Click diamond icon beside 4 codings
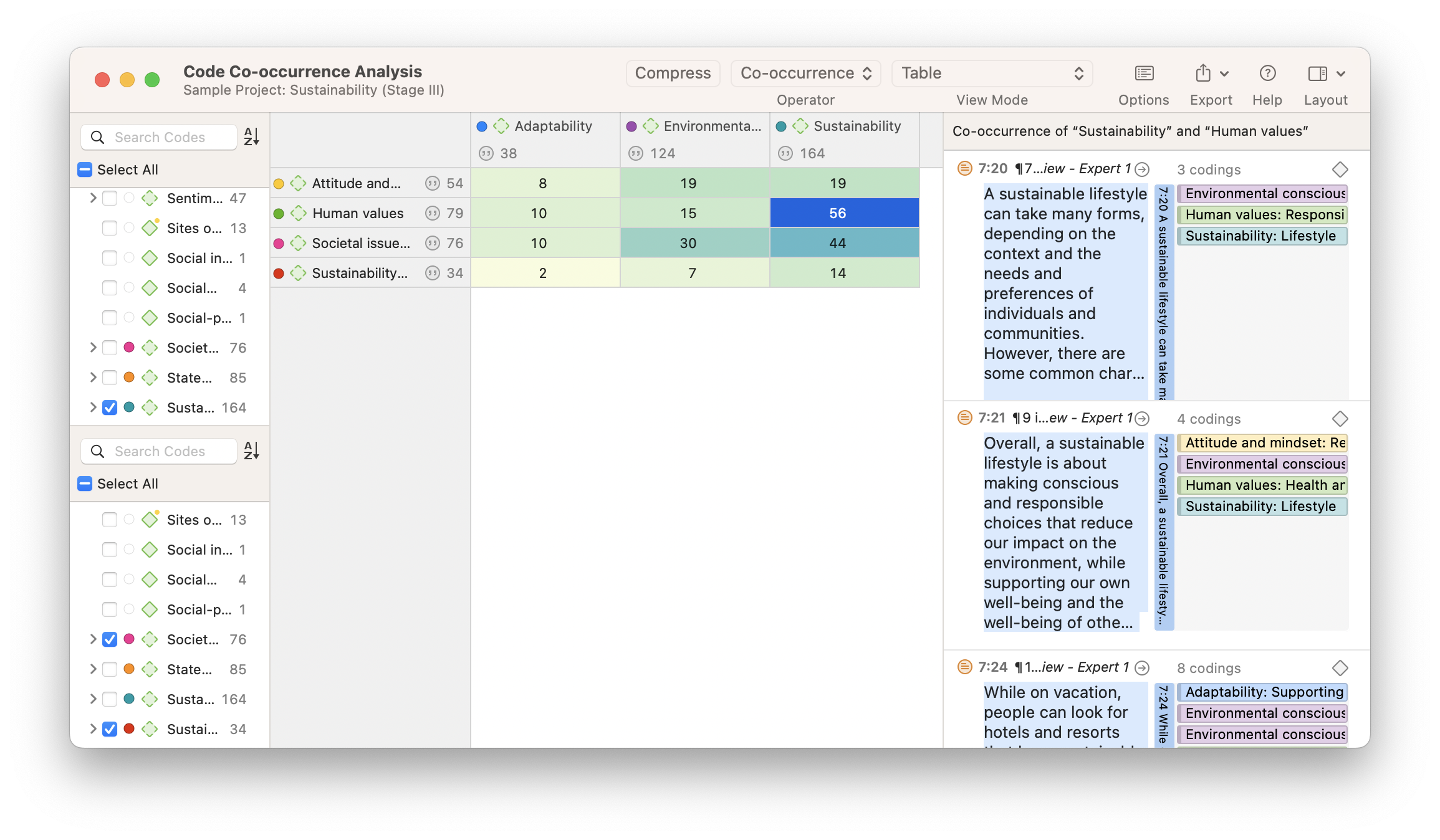The width and height of the screenshot is (1440, 840). tap(1340, 419)
